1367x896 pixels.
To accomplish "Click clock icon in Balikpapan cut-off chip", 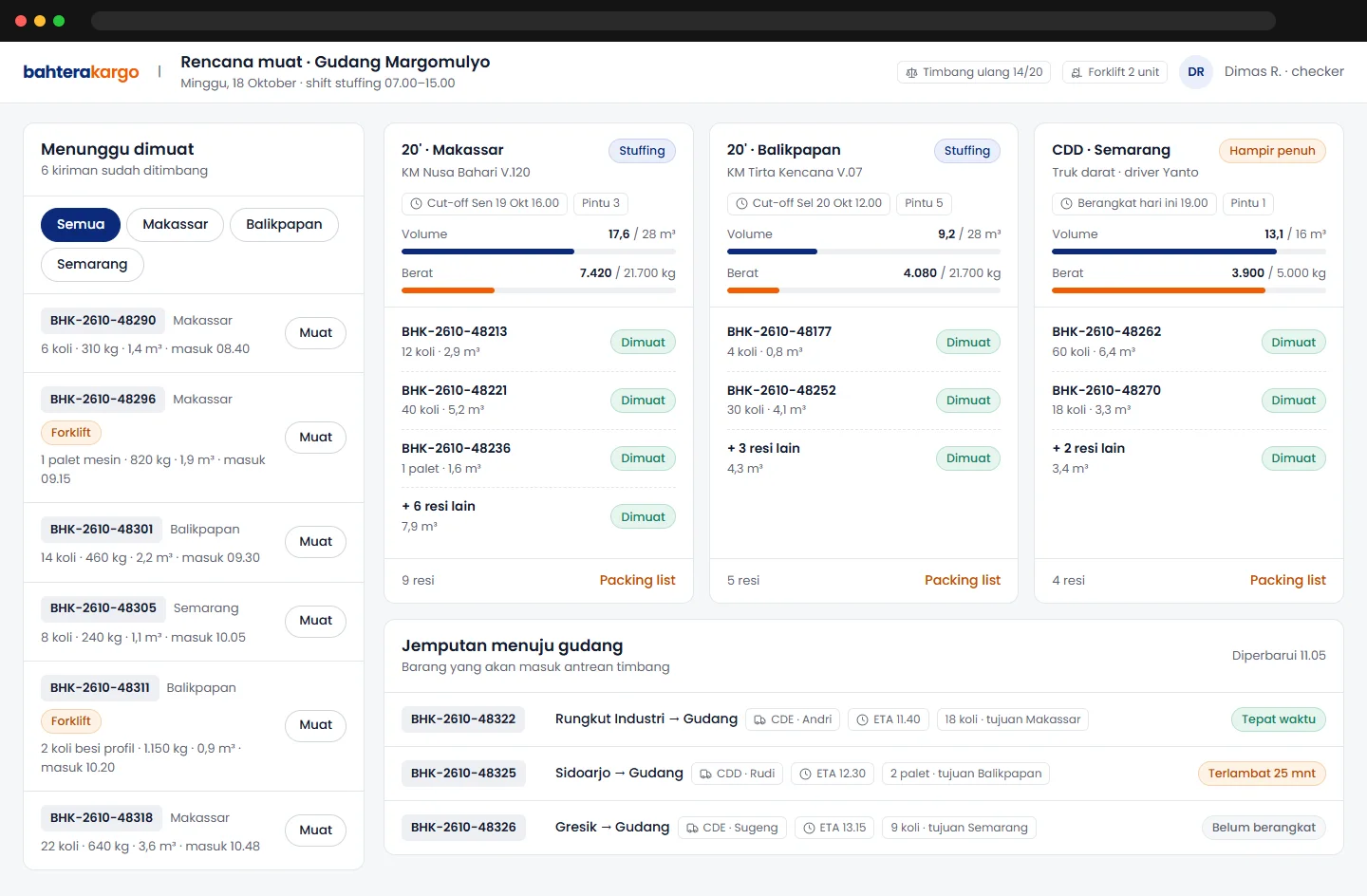I will click(741, 203).
